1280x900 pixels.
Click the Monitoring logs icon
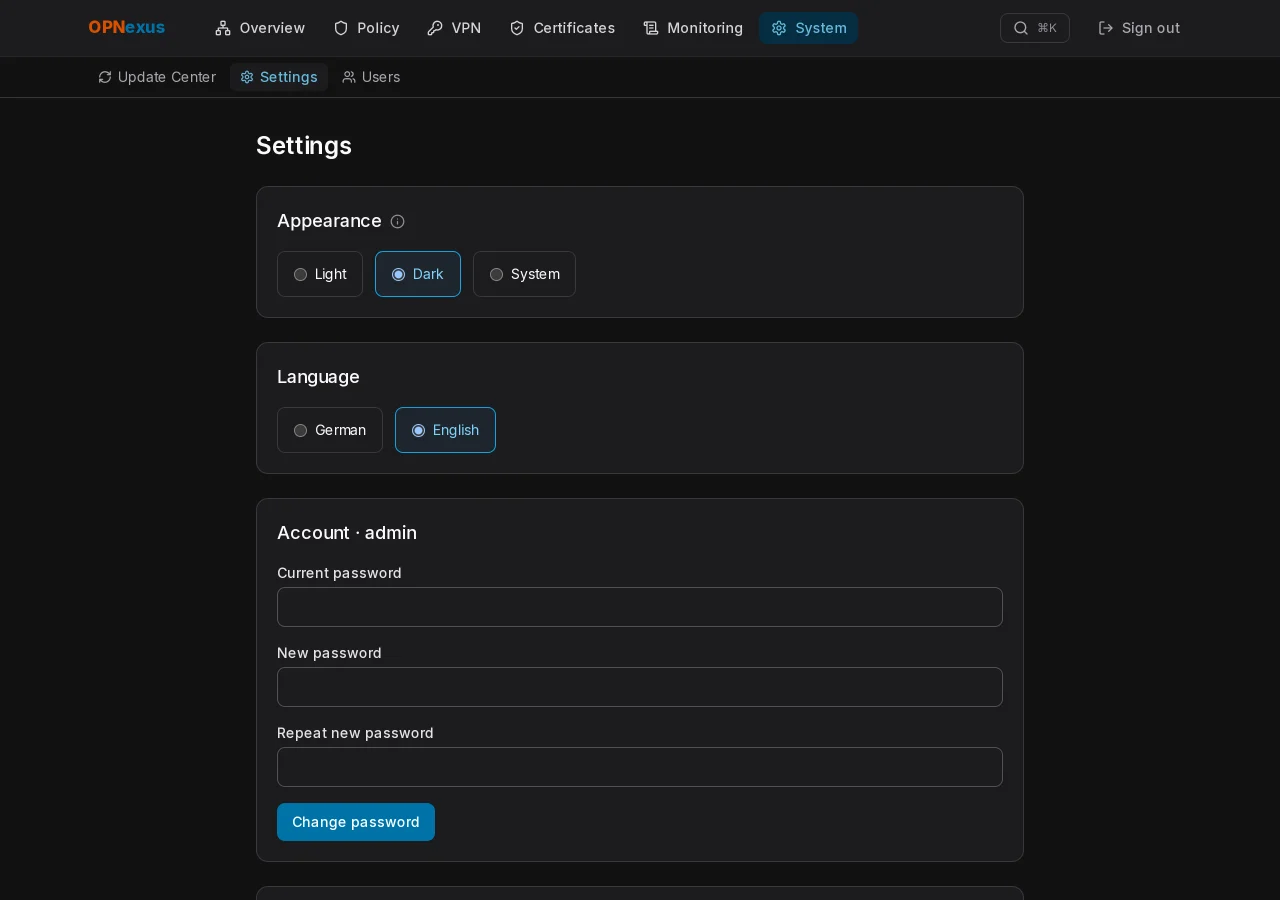pos(651,28)
